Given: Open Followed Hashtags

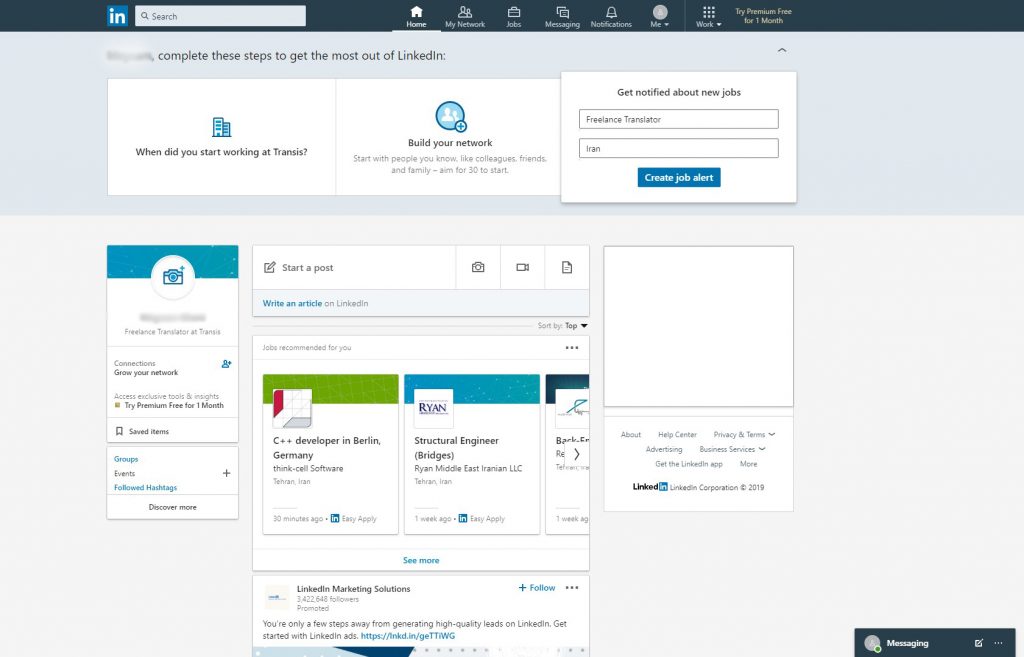Looking at the screenshot, I should coord(146,488).
